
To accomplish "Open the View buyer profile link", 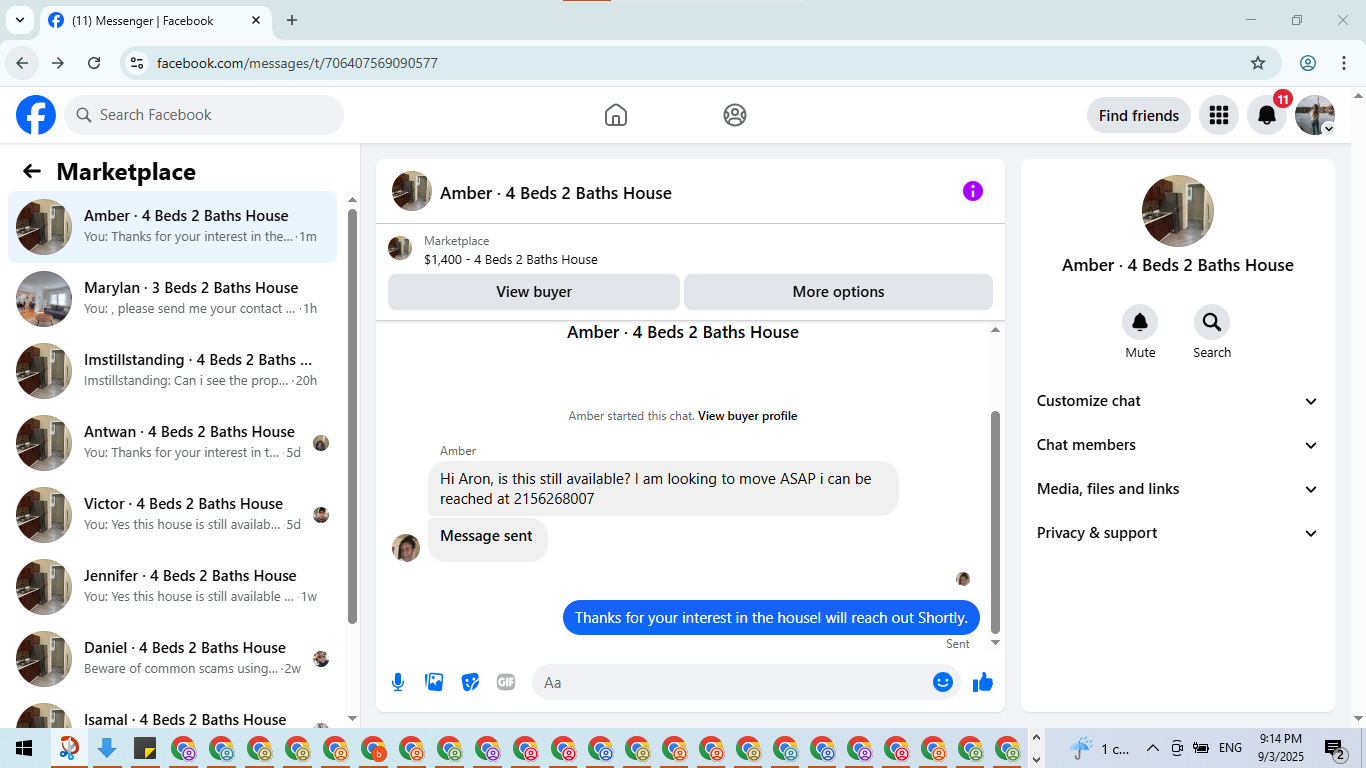I will pos(747,416).
